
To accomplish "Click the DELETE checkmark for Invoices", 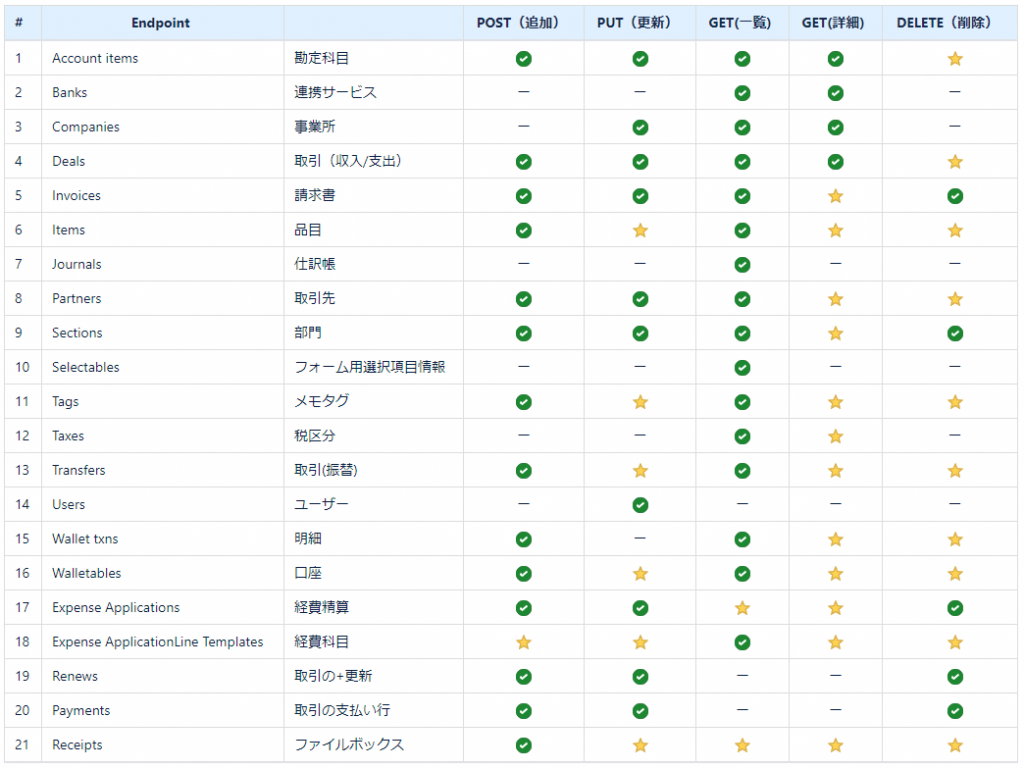I will pos(955,195).
